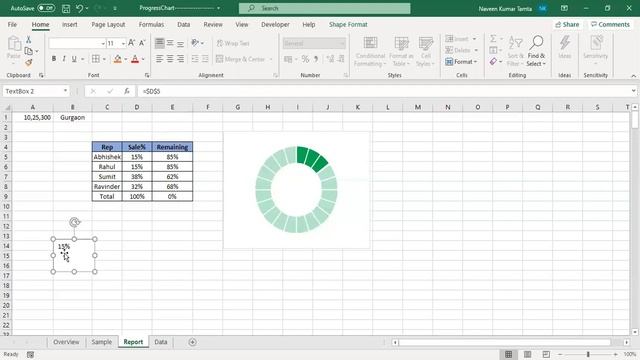Click the rotate handle above the text box
The height and width of the screenshot is (360, 640).
click(74, 222)
